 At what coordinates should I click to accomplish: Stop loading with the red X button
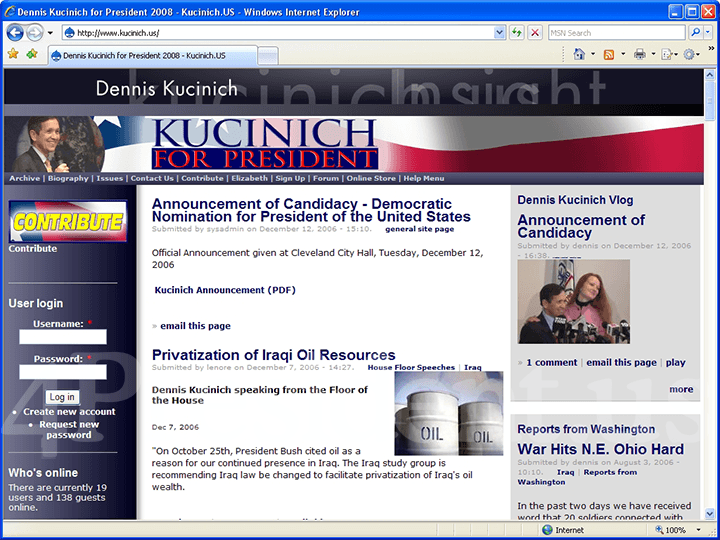tap(535, 33)
